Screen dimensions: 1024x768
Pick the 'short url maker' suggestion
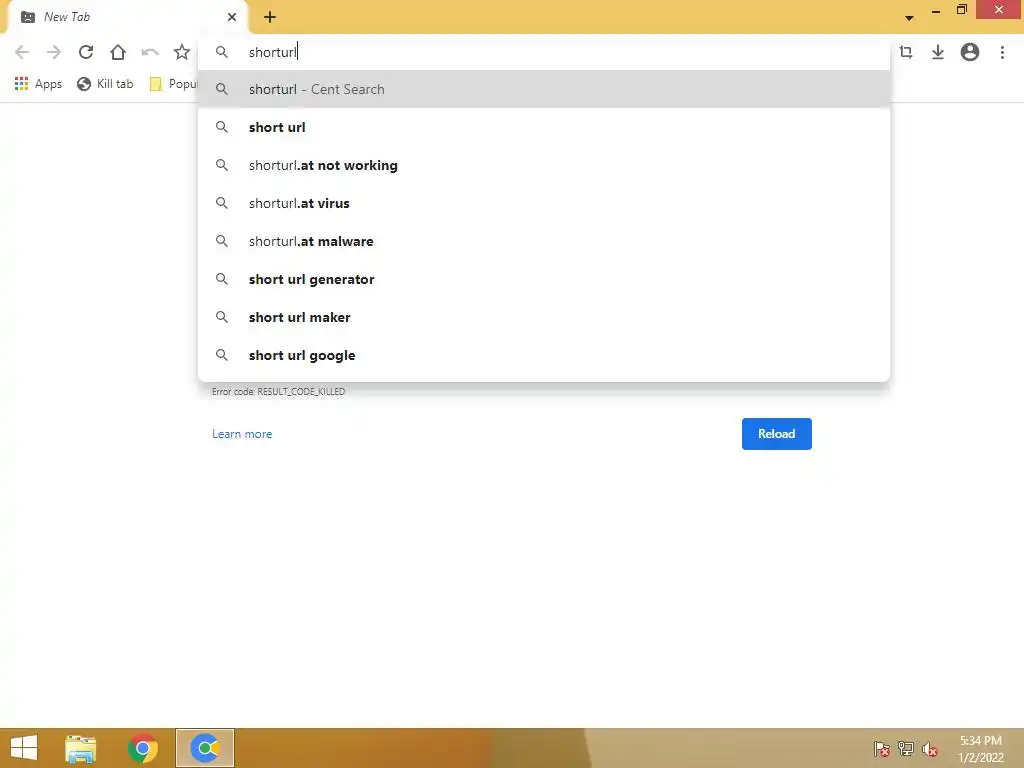coord(543,317)
